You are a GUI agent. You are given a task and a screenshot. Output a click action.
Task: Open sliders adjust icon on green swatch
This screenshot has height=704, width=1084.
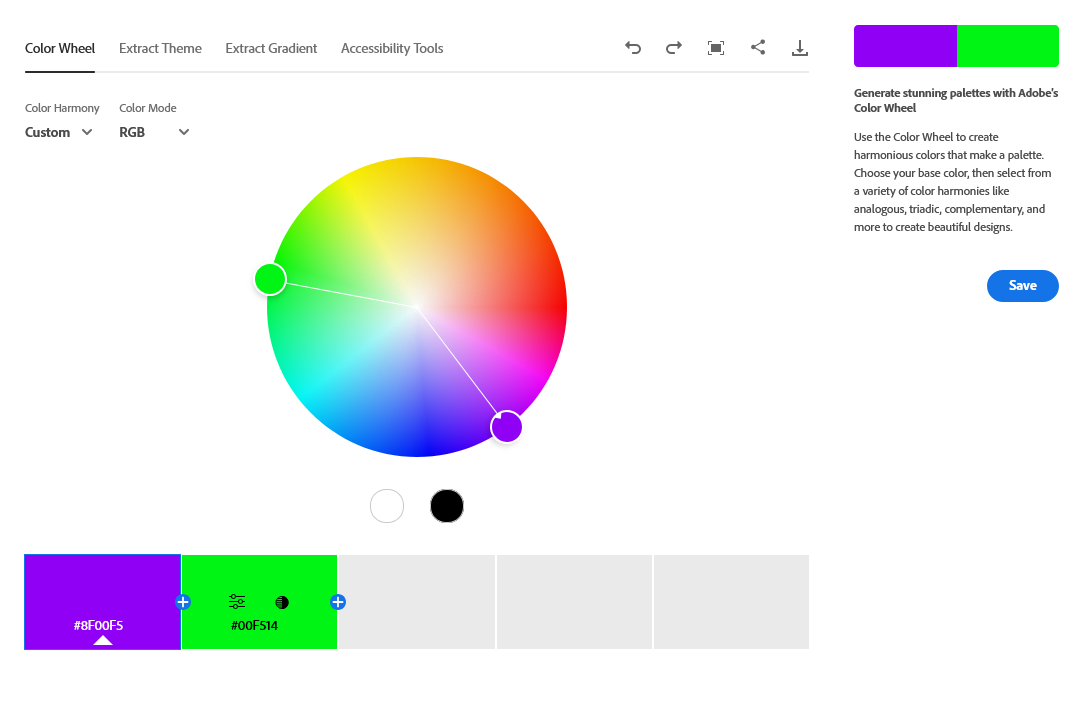coord(237,602)
